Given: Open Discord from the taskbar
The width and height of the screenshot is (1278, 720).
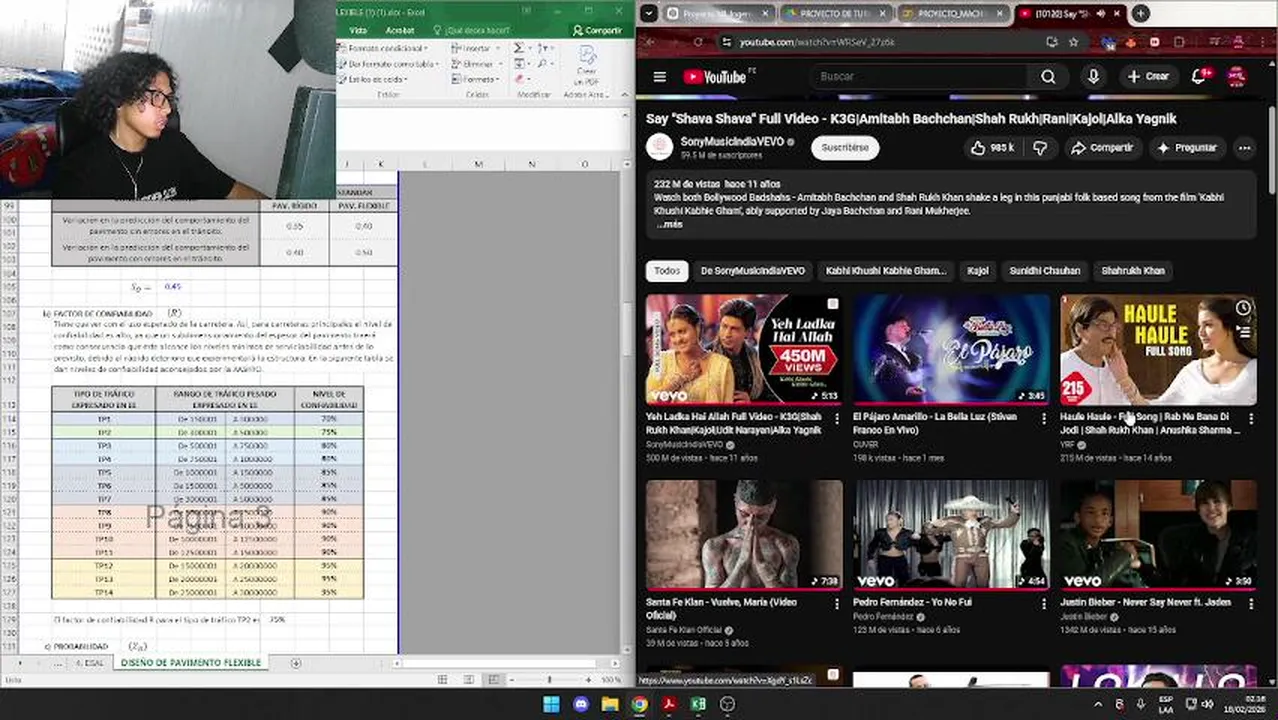Looking at the screenshot, I should pos(581,704).
